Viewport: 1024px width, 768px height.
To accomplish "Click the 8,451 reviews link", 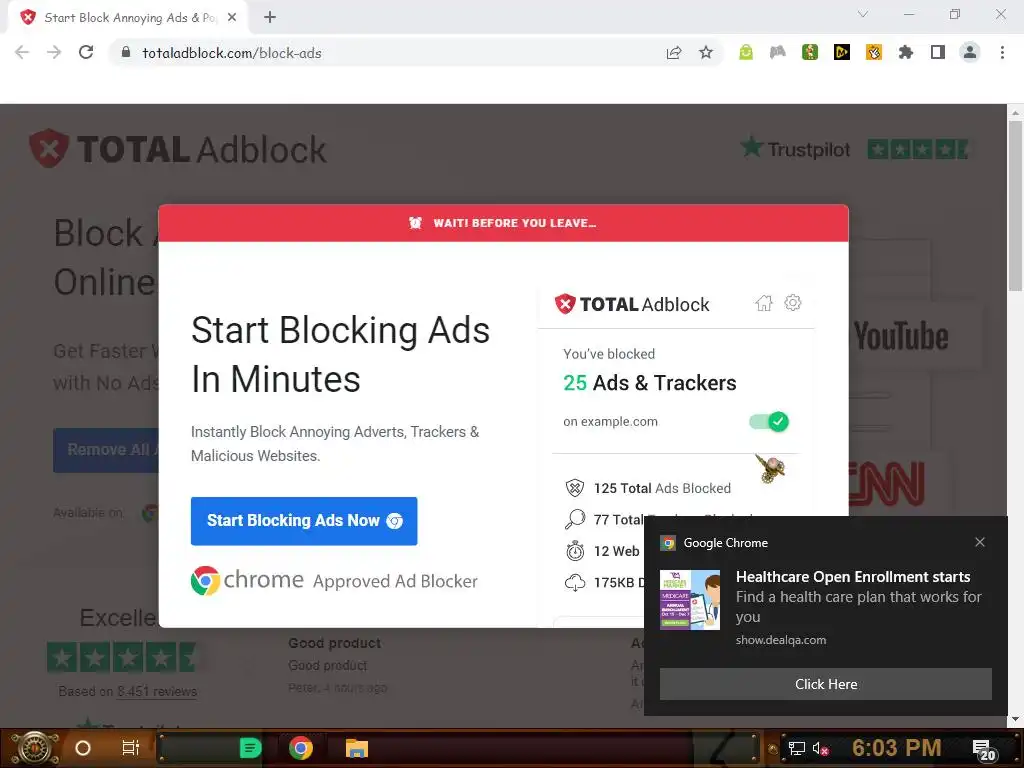I will [x=157, y=691].
